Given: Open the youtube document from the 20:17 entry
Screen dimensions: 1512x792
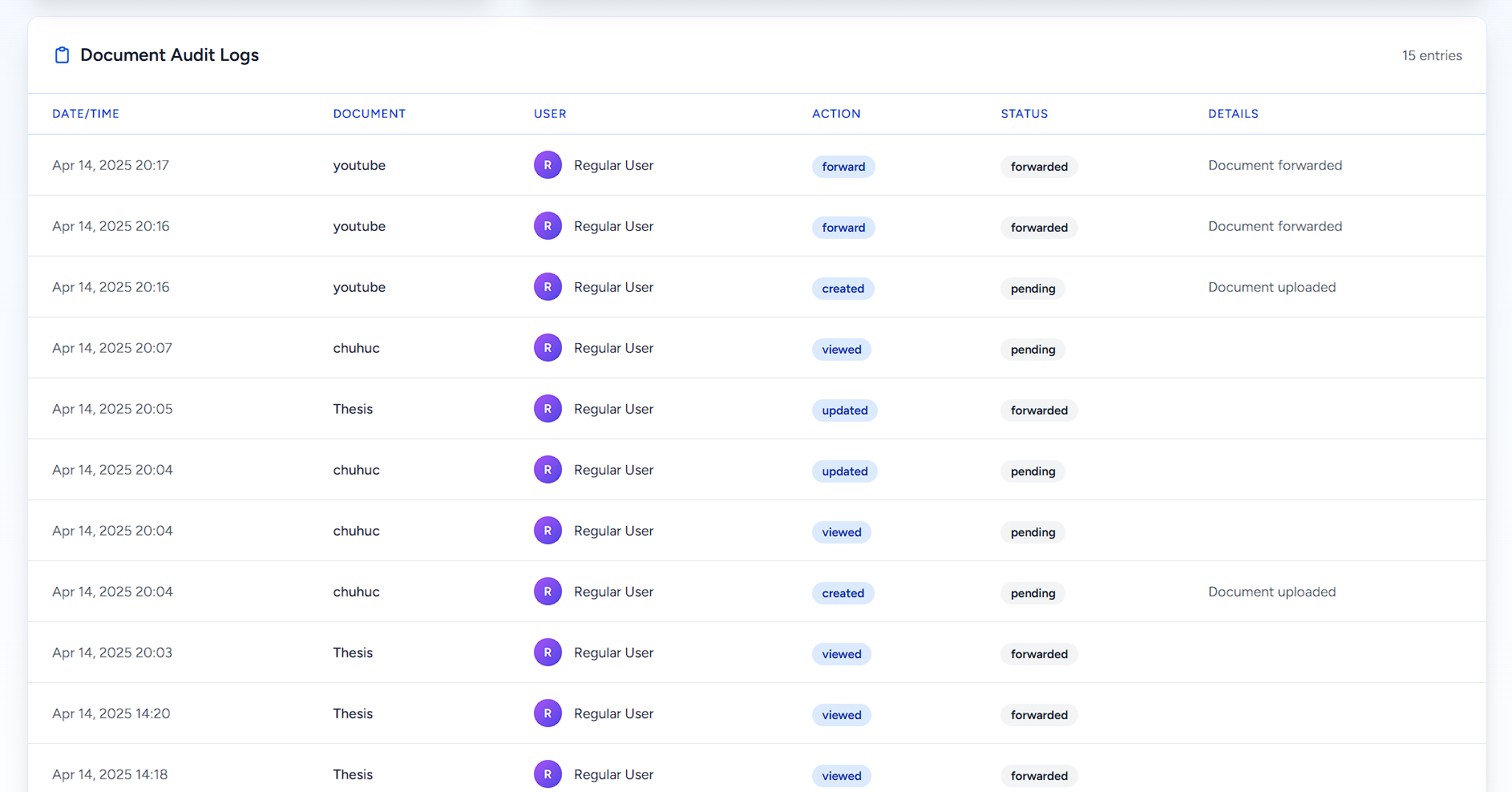Looking at the screenshot, I should tap(359, 165).
